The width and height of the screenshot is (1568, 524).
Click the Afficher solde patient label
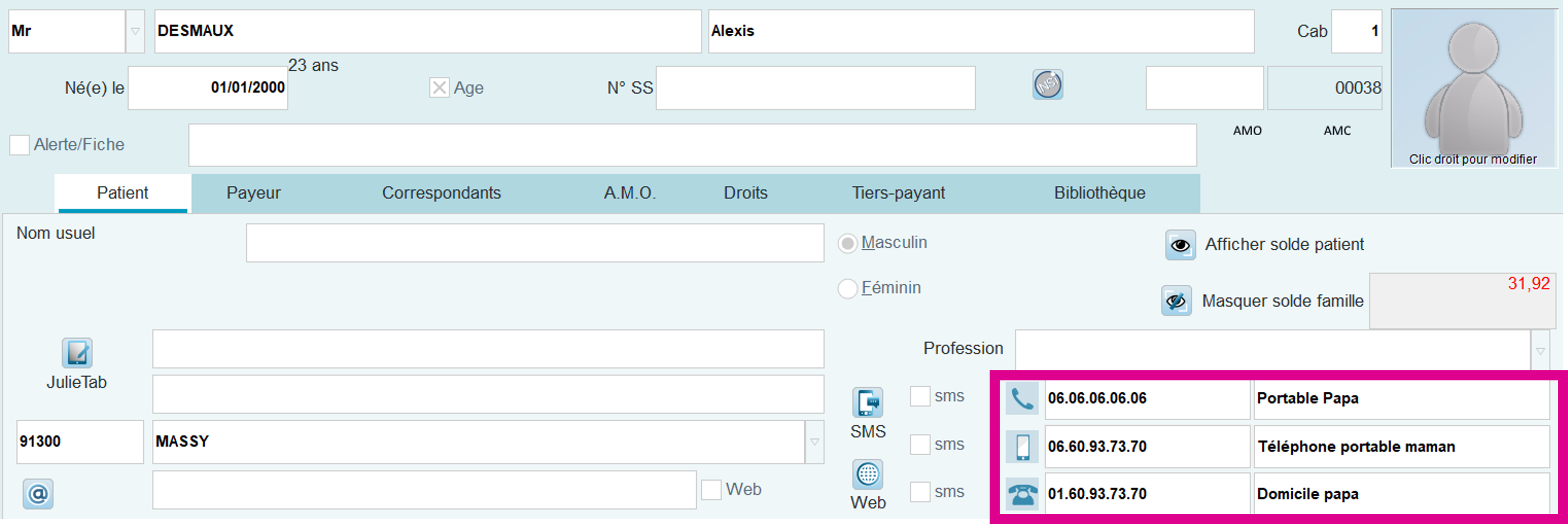click(1285, 244)
